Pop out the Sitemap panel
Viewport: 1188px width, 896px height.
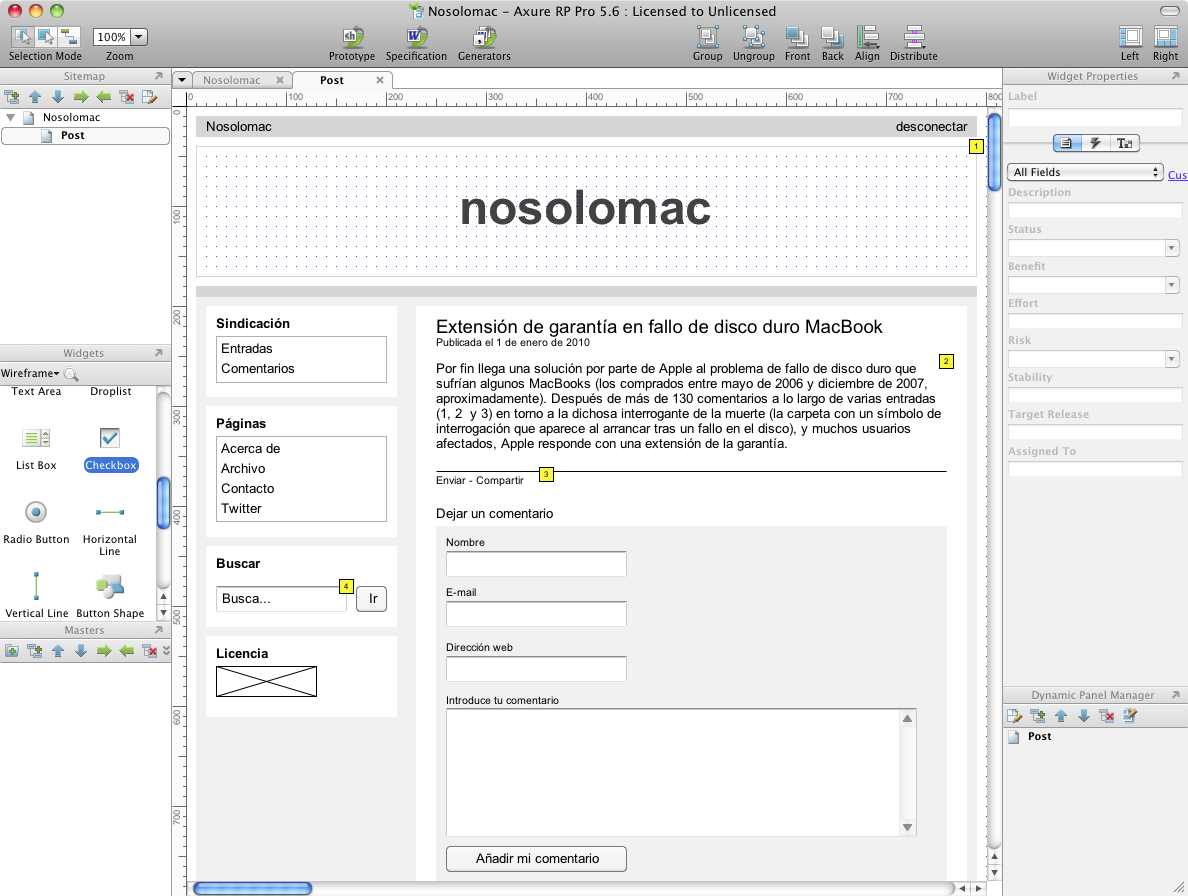tap(158, 76)
